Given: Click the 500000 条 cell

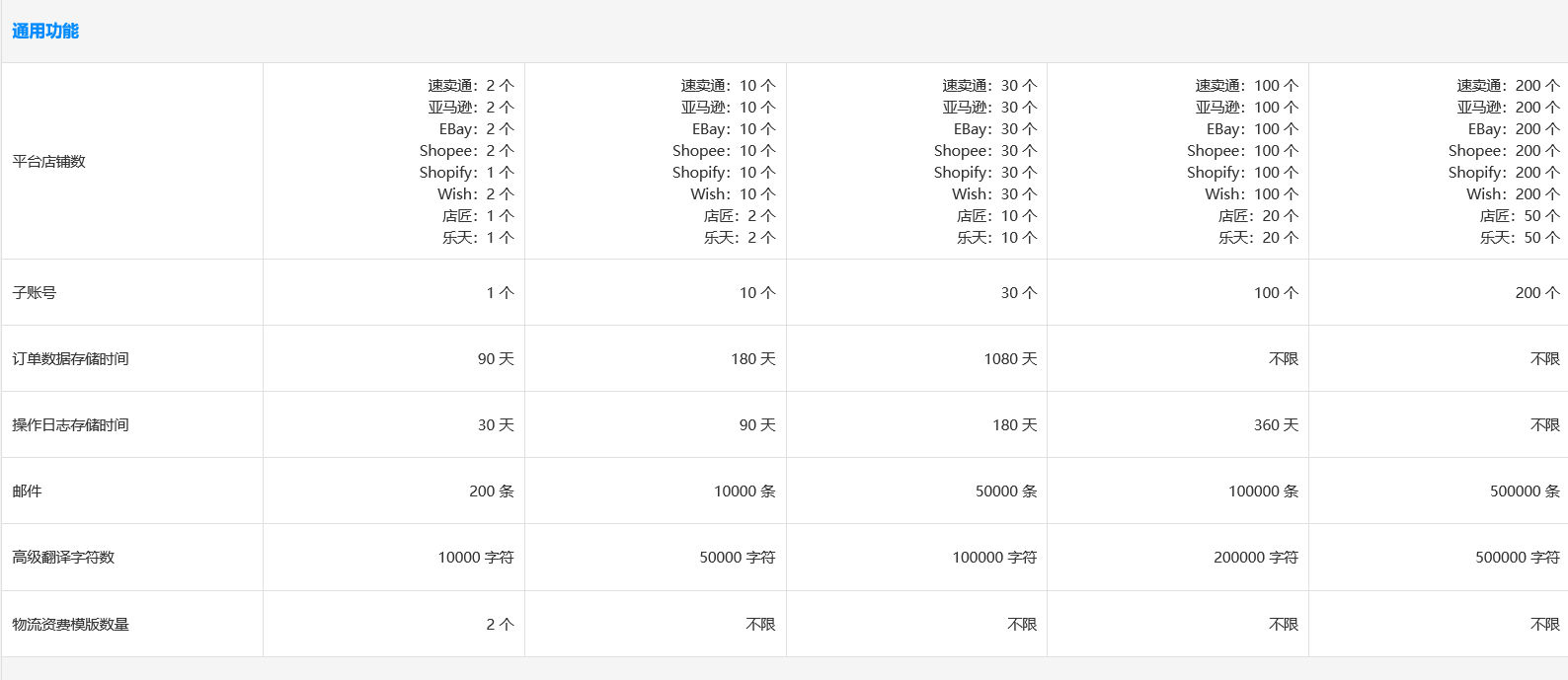Looking at the screenshot, I should click(1526, 491).
